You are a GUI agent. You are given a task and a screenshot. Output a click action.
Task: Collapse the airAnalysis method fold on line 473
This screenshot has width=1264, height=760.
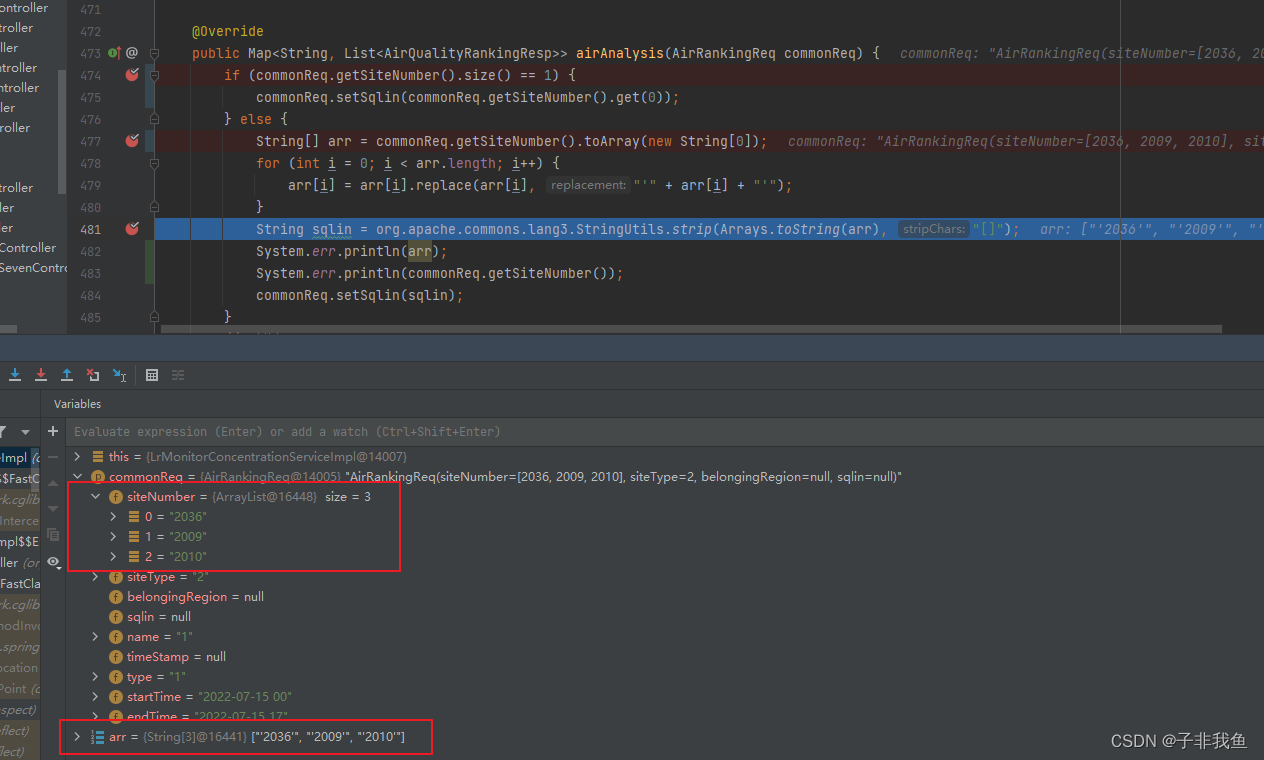click(155, 53)
